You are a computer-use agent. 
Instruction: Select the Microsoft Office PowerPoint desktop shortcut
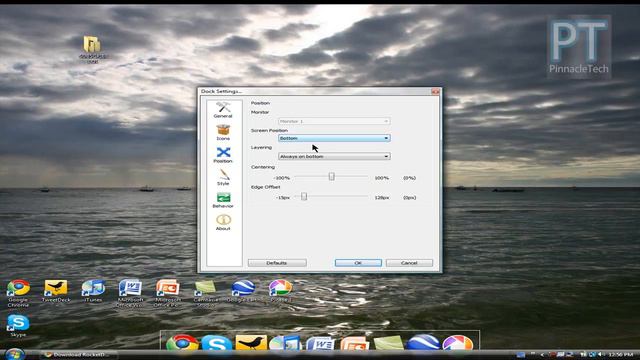tap(167, 293)
